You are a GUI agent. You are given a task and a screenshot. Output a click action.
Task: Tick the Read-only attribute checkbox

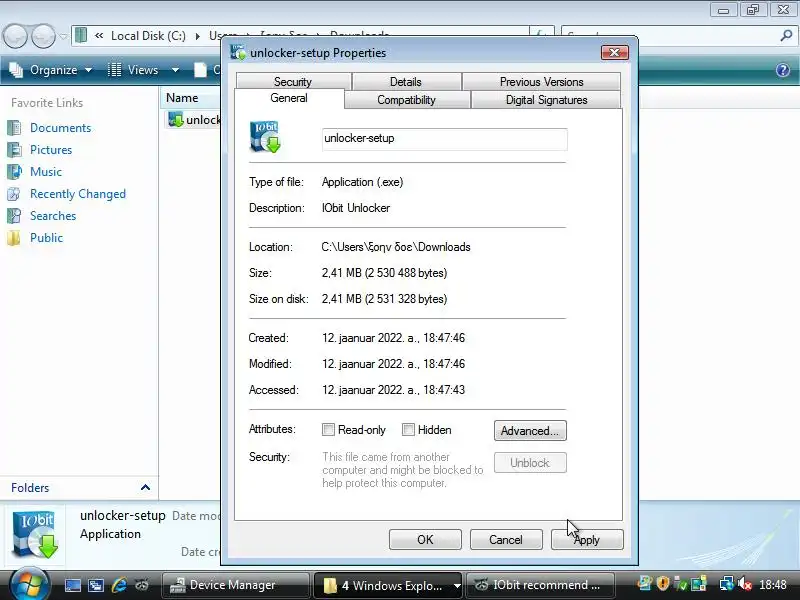(329, 430)
